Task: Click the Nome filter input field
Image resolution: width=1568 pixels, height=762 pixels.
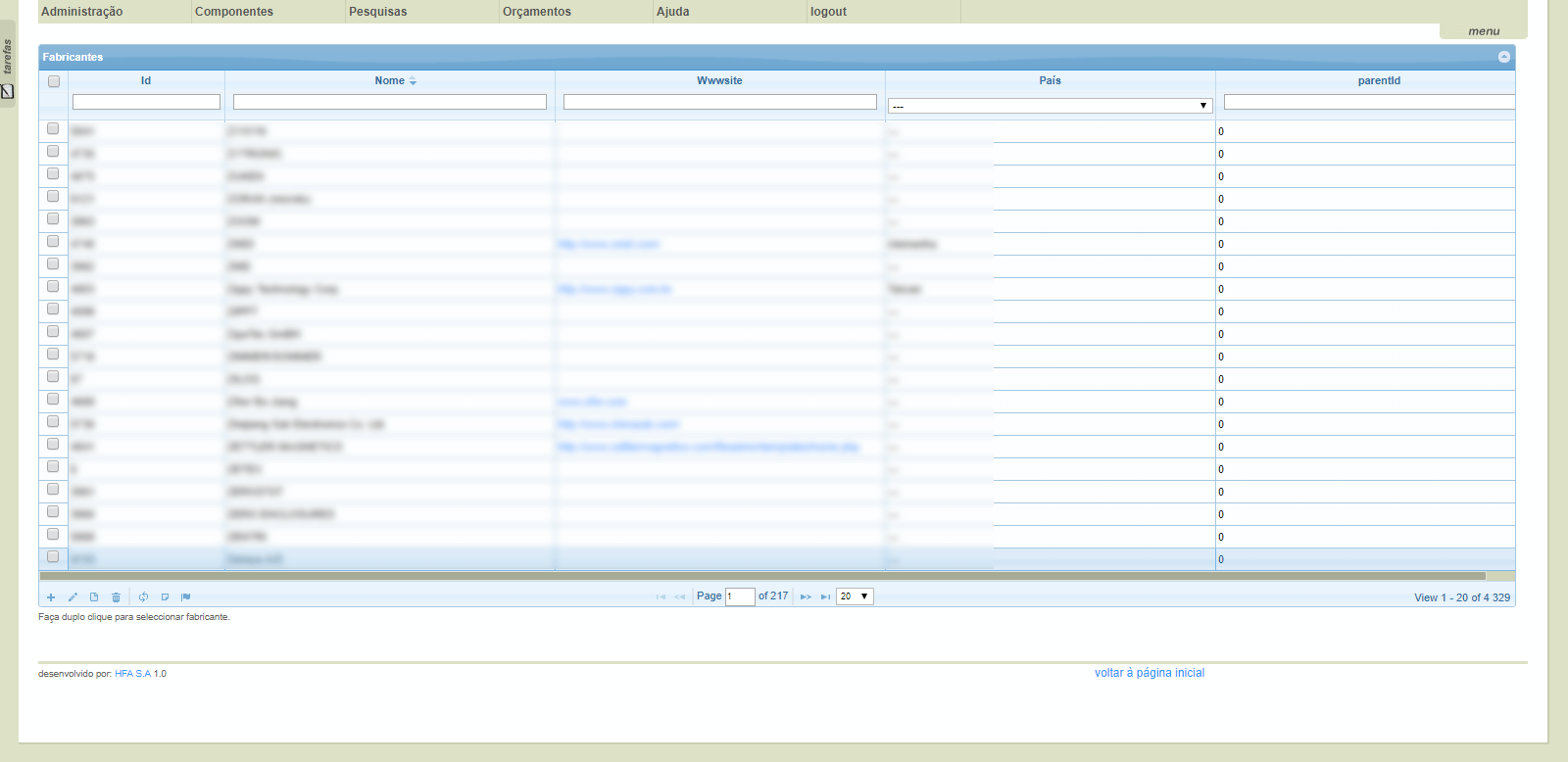Action: click(x=390, y=102)
